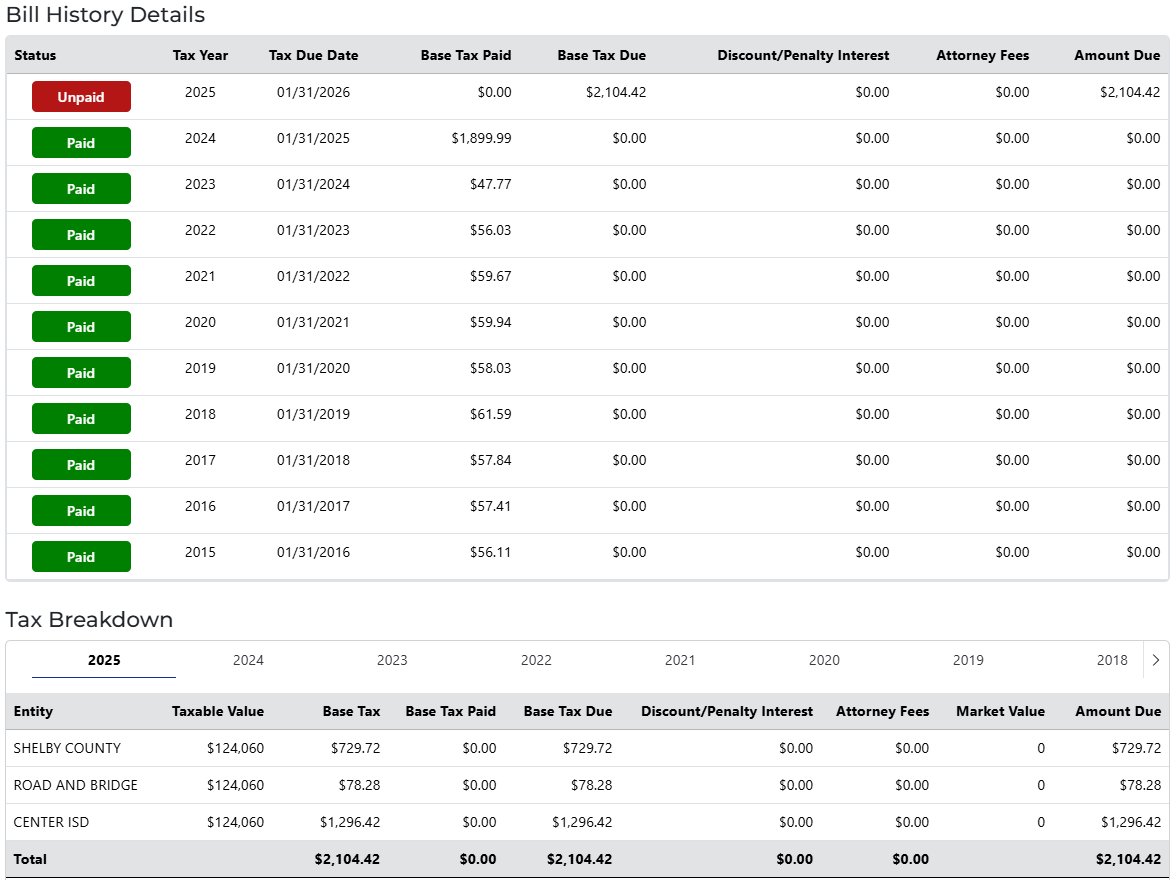1176x880 pixels.
Task: Go to the 2019 tax breakdown tab
Action: click(968, 660)
